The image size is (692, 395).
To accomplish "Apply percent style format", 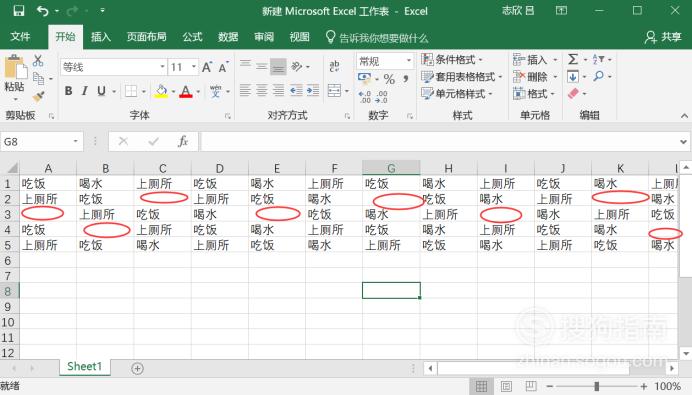I will point(389,79).
